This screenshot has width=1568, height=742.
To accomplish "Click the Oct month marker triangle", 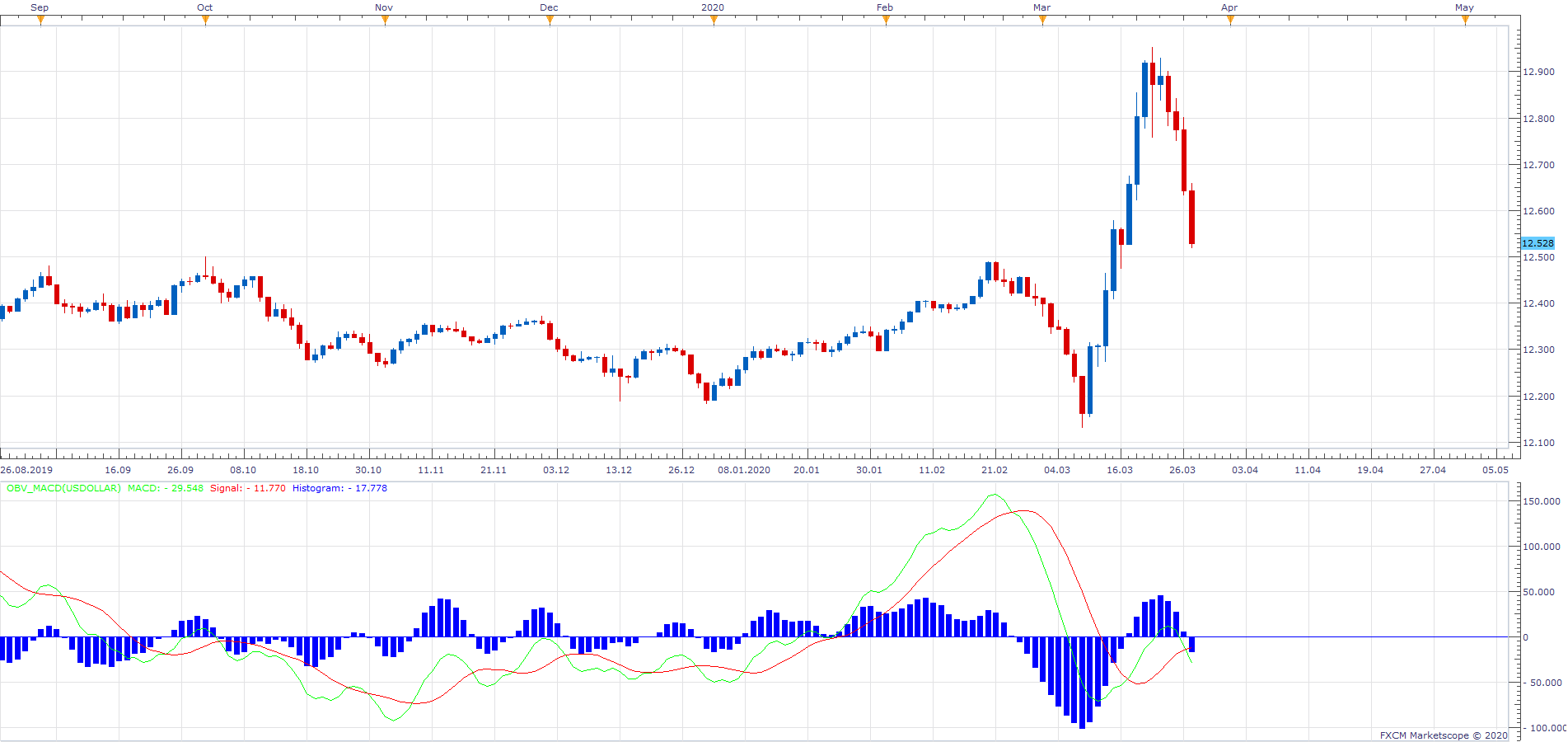I will (205, 20).
